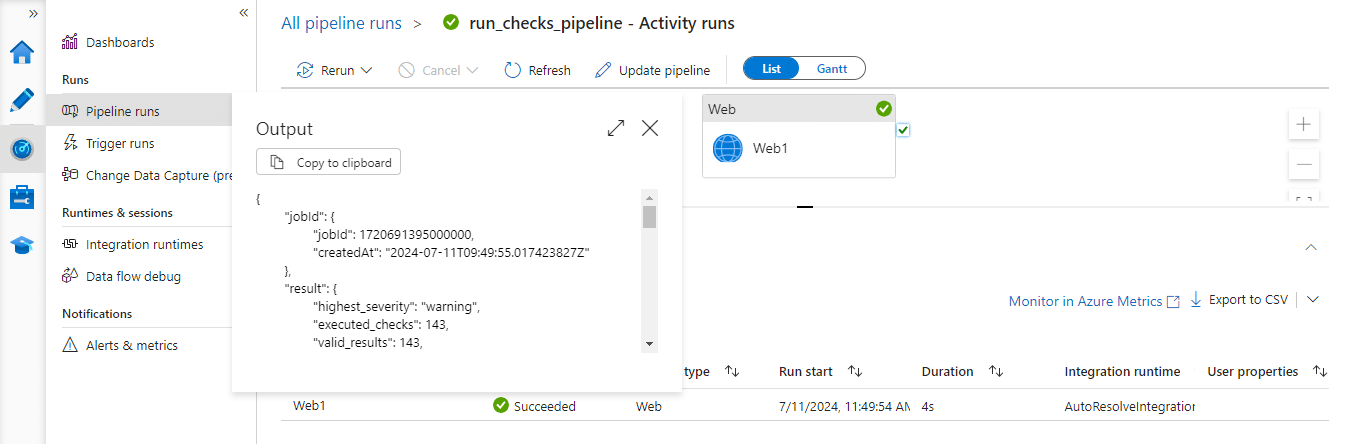The height and width of the screenshot is (444, 1352).
Task: Sort by Run start column
Action: coord(854,371)
